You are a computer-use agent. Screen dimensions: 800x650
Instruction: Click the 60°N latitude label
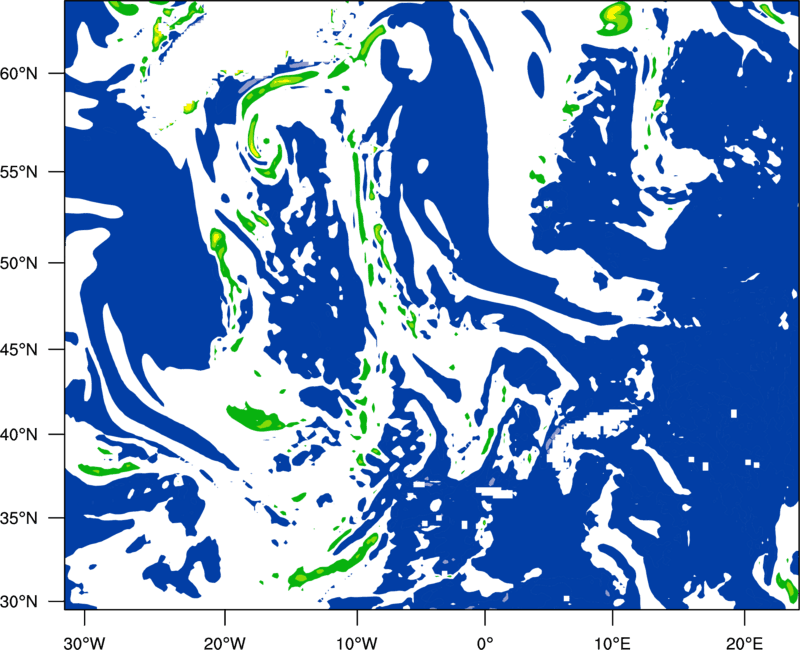coord(19,73)
